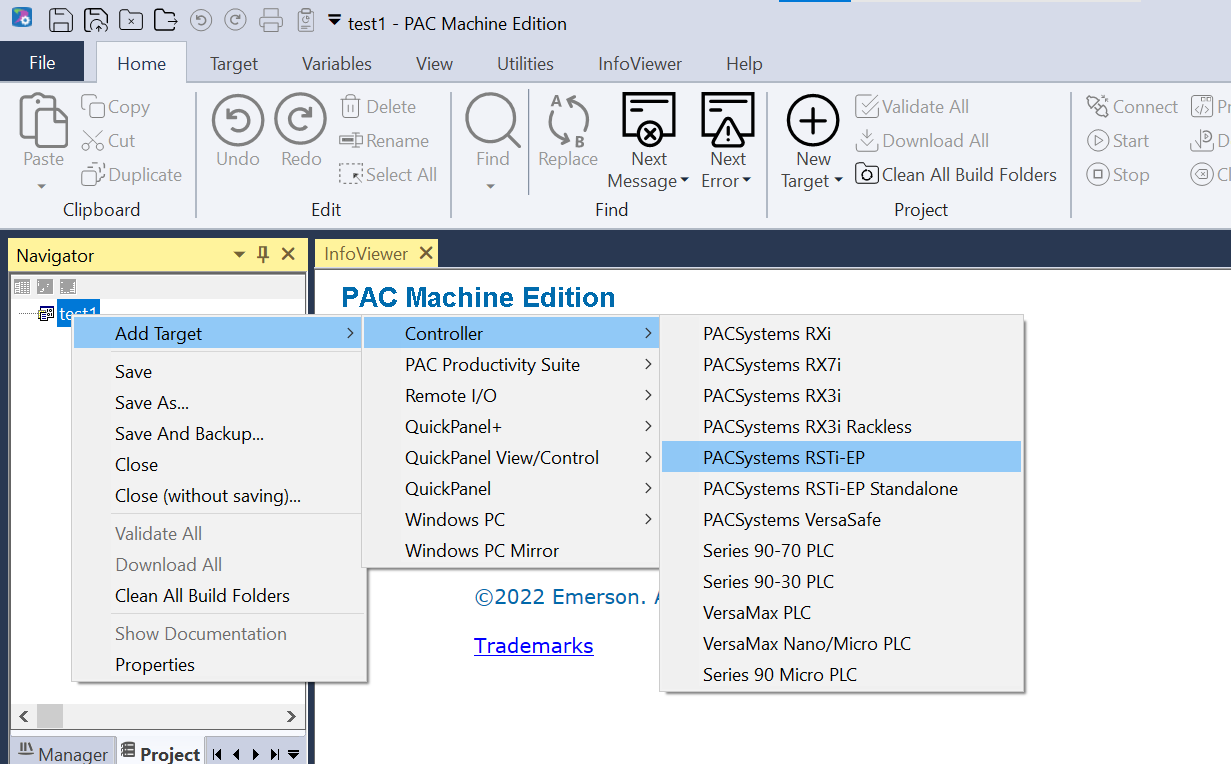Click Copy in the Clipboard group
Screen dimensions: 1231x764
pyautogui.click(x=116, y=107)
